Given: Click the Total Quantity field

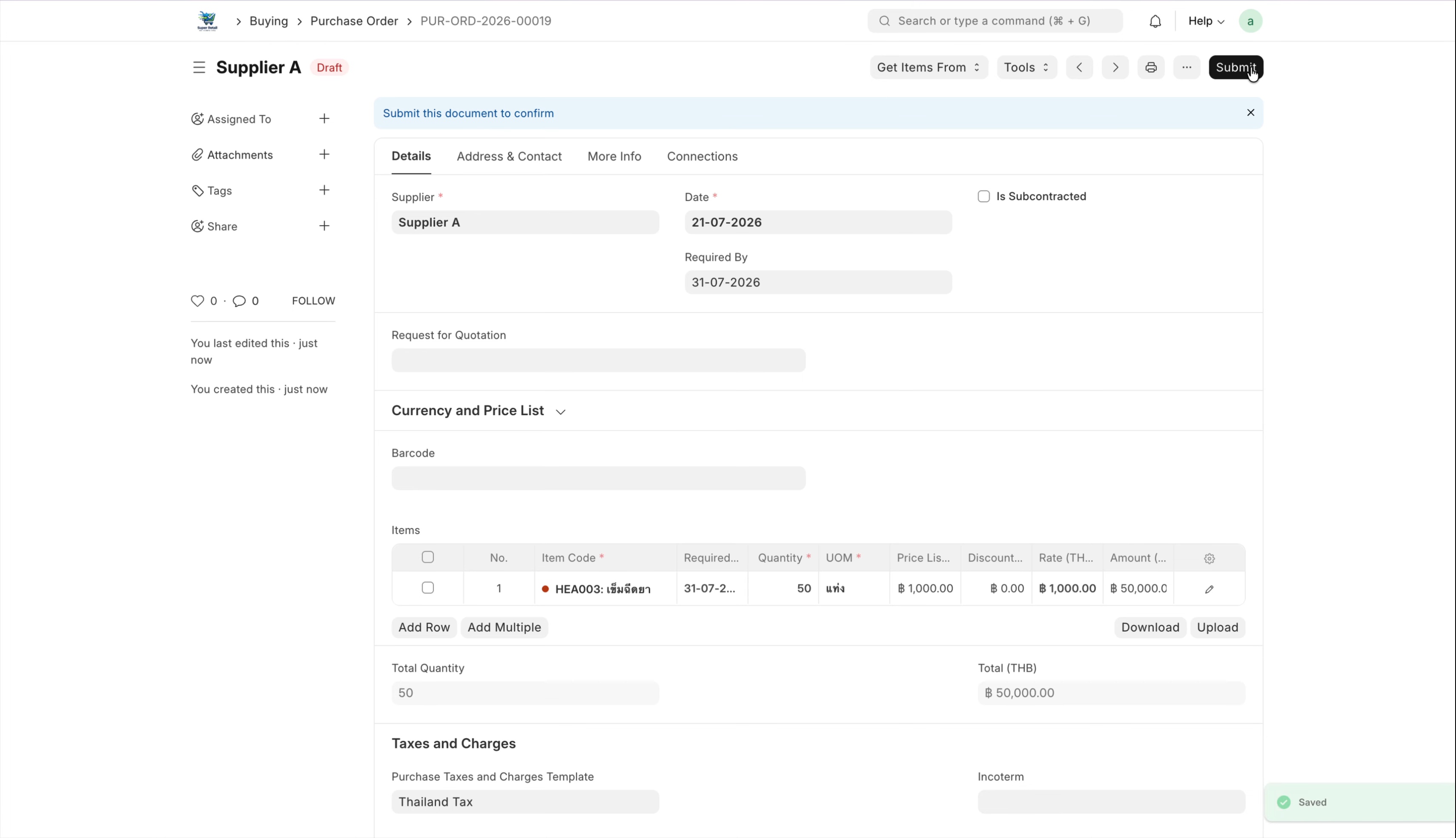Looking at the screenshot, I should (x=525, y=693).
